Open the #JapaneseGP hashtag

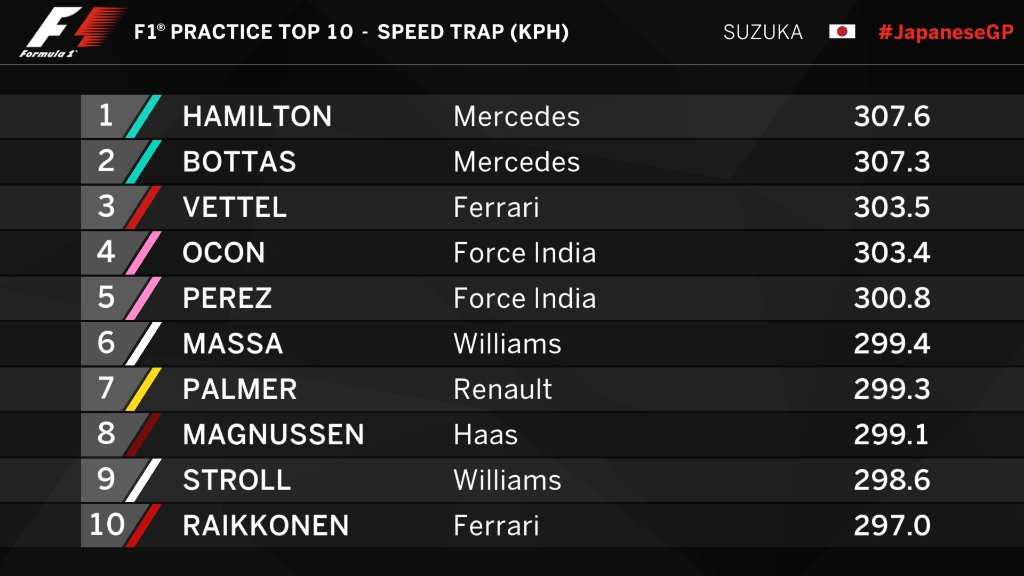pos(946,32)
